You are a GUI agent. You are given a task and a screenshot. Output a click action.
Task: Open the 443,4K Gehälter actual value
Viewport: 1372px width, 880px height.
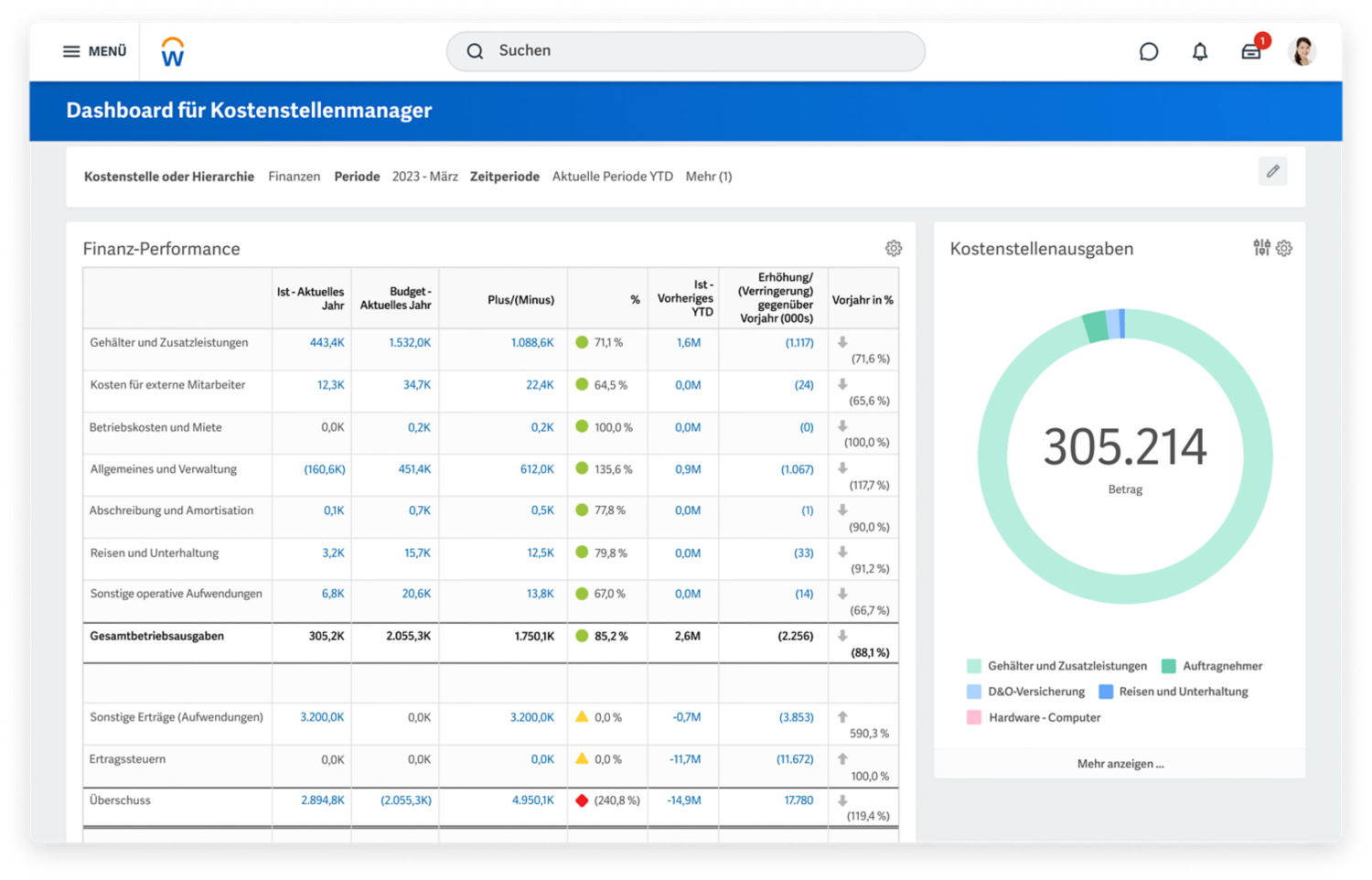tap(327, 343)
